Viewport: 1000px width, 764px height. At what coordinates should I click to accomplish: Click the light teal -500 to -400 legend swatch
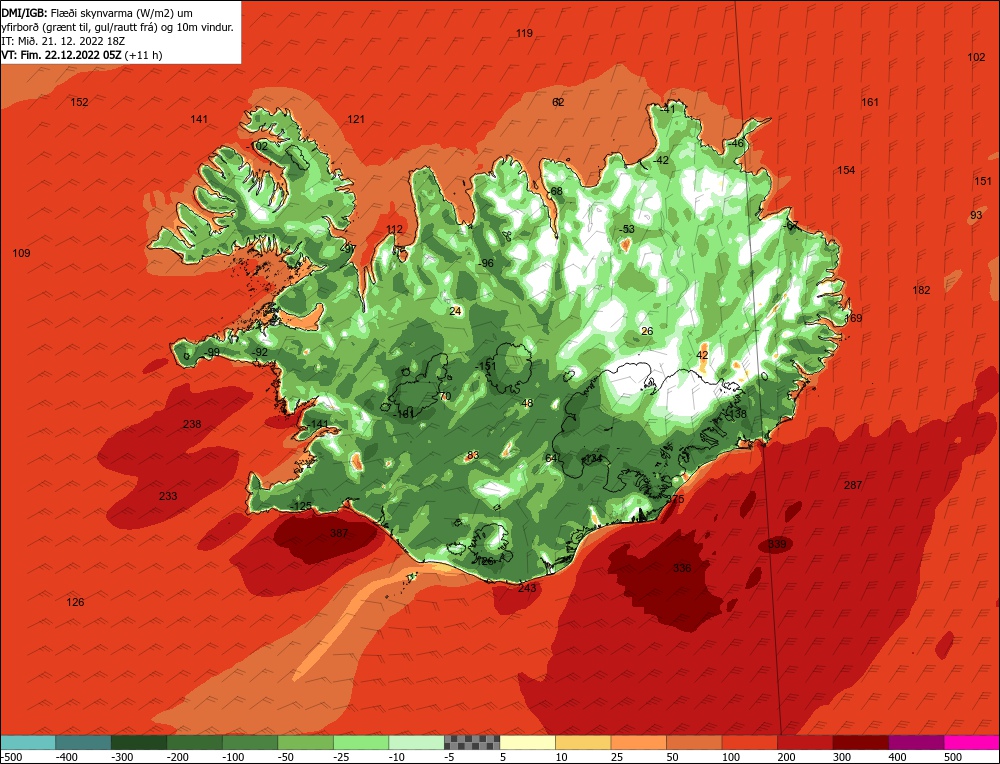[28, 742]
